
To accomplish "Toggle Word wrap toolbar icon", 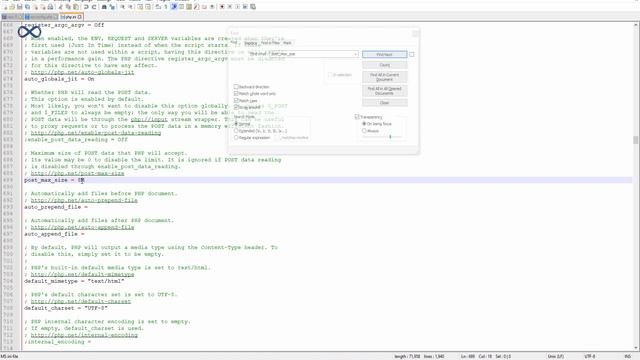I will tap(158, 7).
